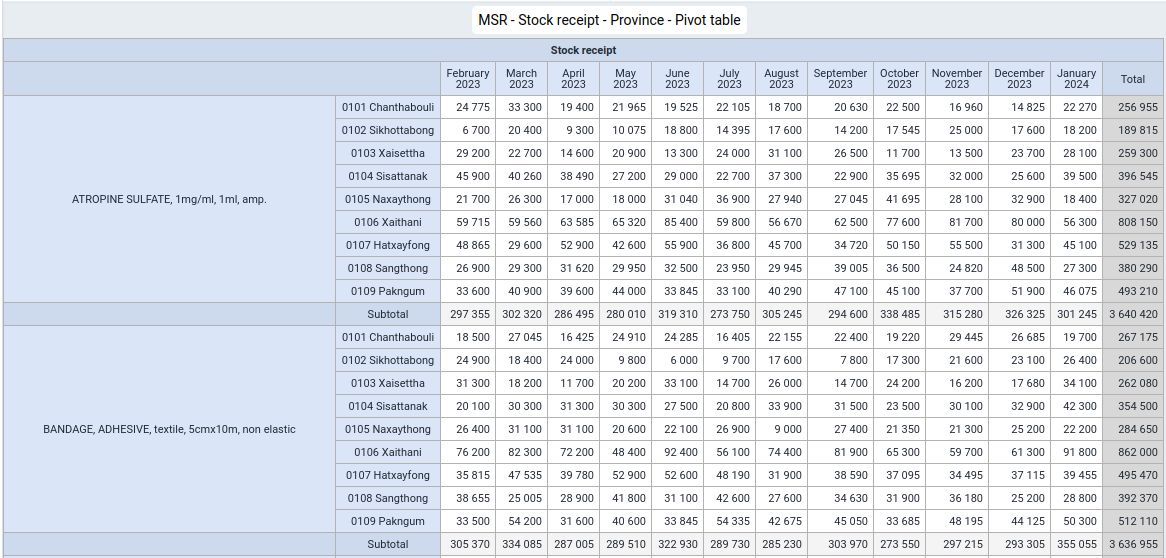Click the January 2024 column header
1166x558 pixels.
click(1077, 79)
